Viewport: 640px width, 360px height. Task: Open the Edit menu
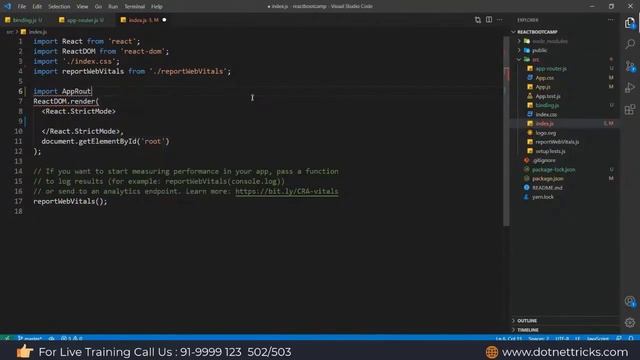click(37, 7)
